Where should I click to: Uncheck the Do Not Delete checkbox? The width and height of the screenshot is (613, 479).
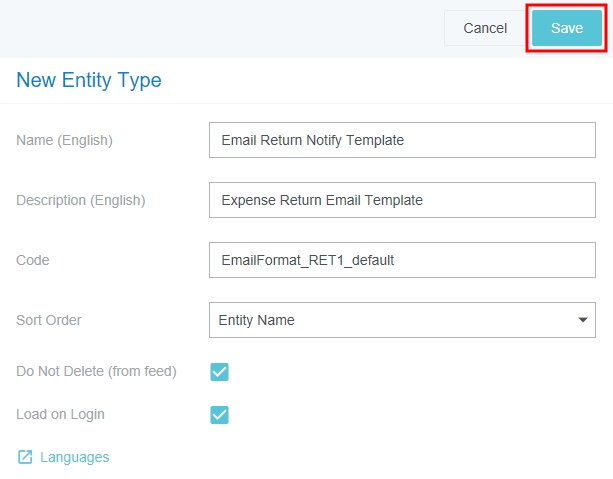click(220, 372)
